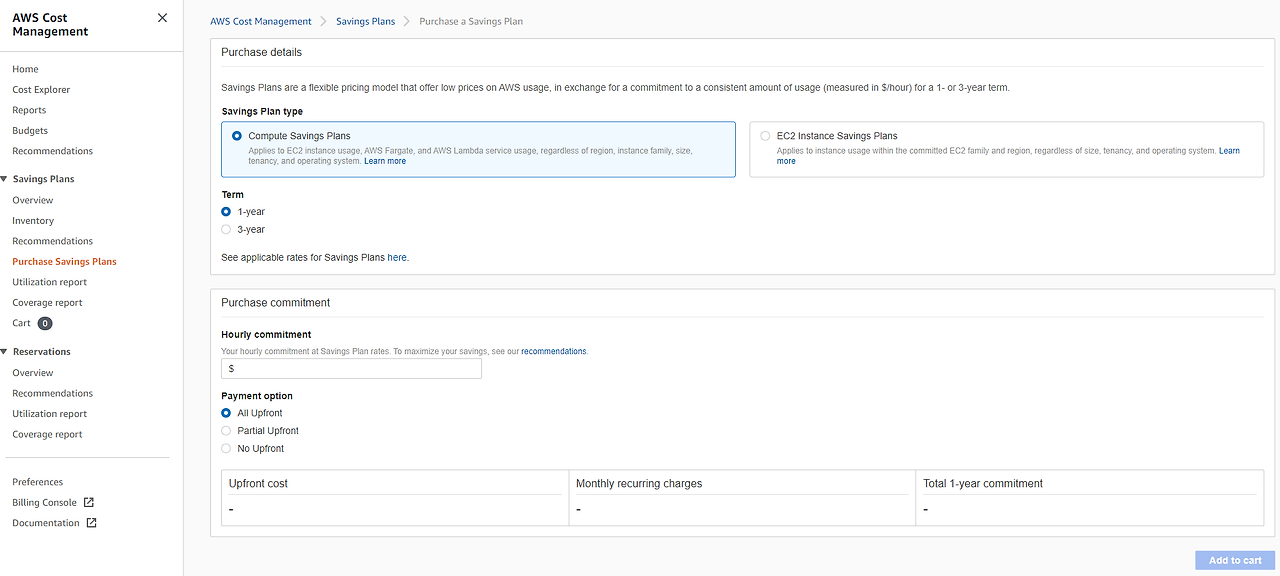Click the Hourly commitment input field

[351, 369]
